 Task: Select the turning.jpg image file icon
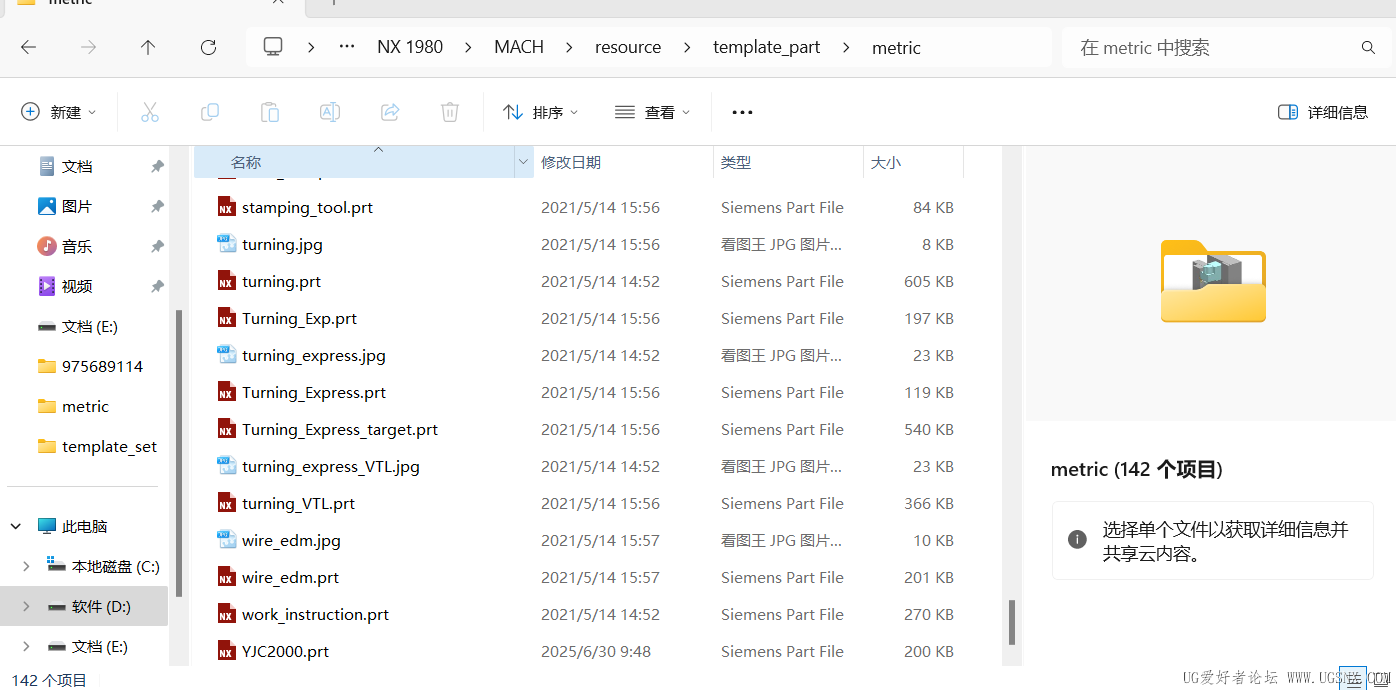pyautogui.click(x=226, y=244)
